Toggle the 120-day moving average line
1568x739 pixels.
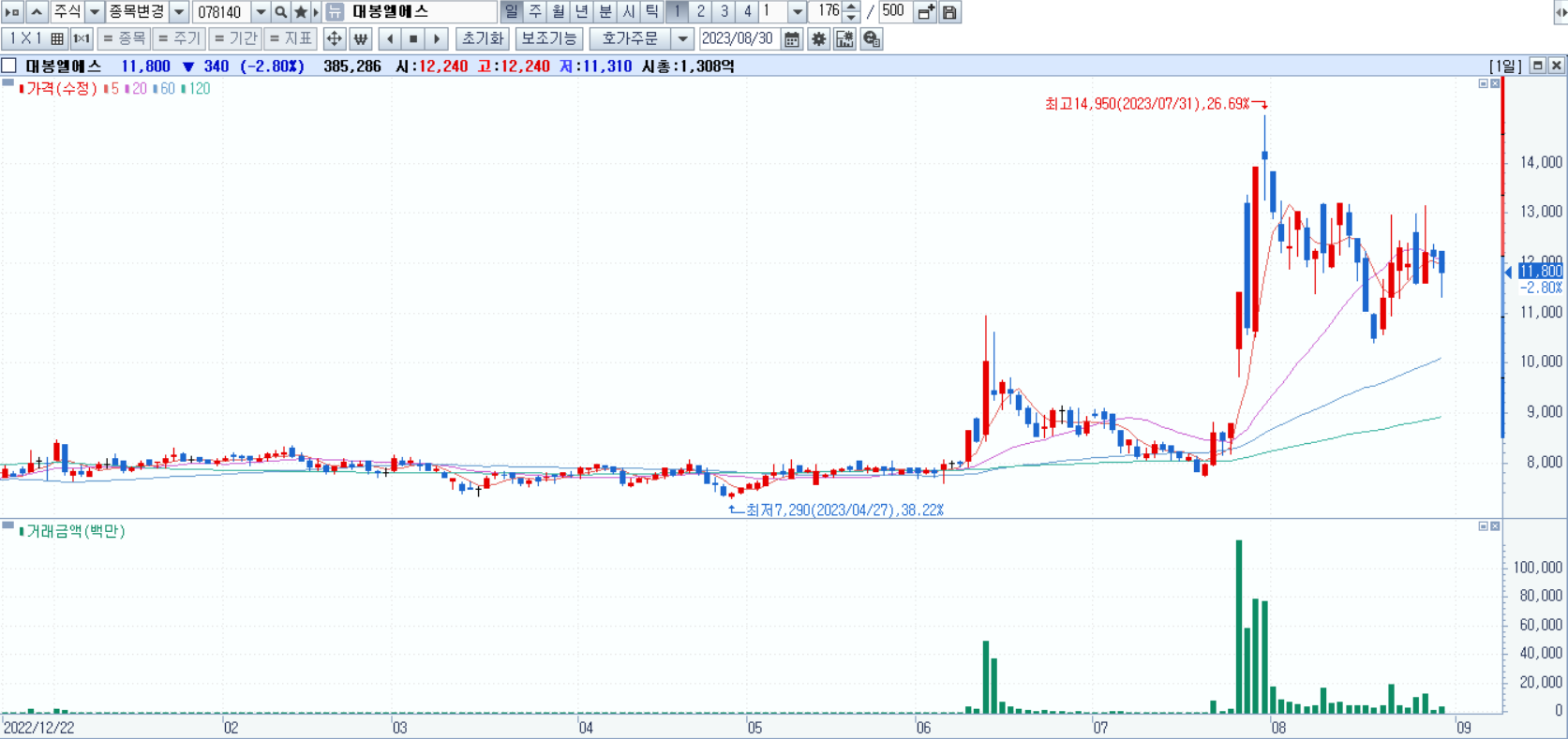195,89
